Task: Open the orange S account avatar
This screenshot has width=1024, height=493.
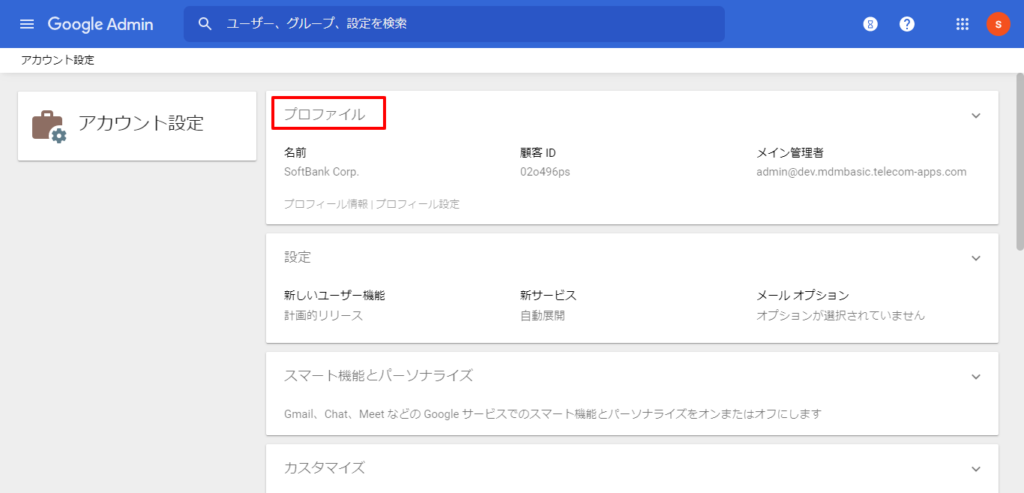Action: 998,24
